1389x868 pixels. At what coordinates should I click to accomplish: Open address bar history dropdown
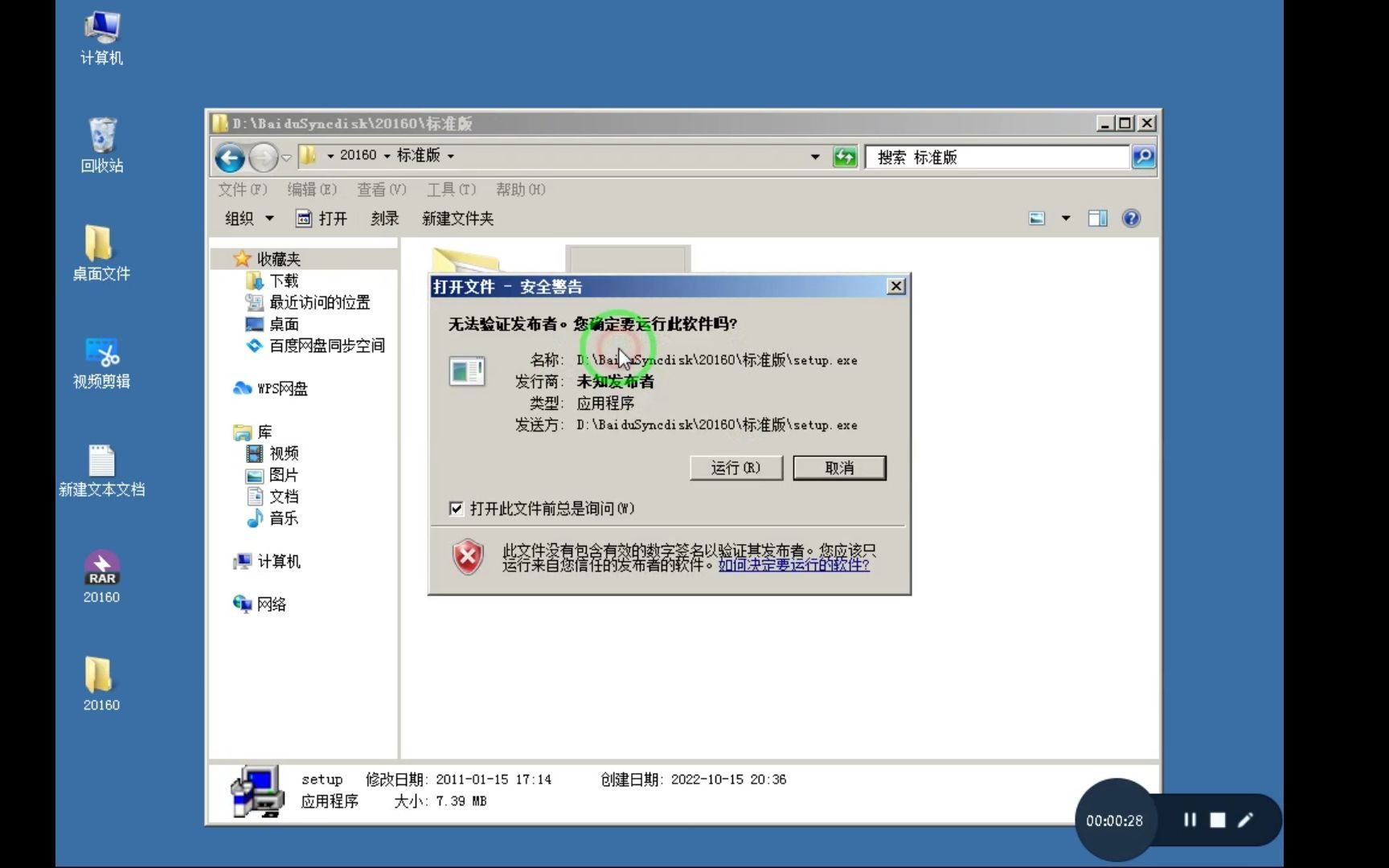tap(815, 157)
